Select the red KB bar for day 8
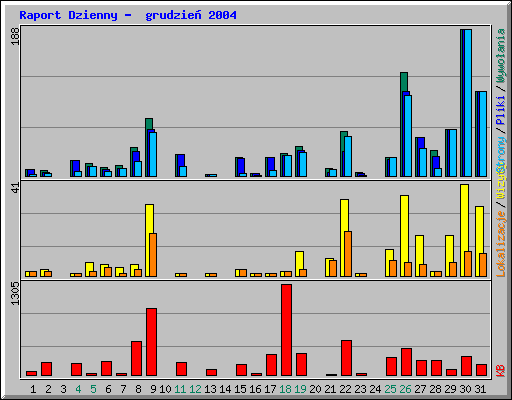The image size is (512, 400). [x=136, y=358]
